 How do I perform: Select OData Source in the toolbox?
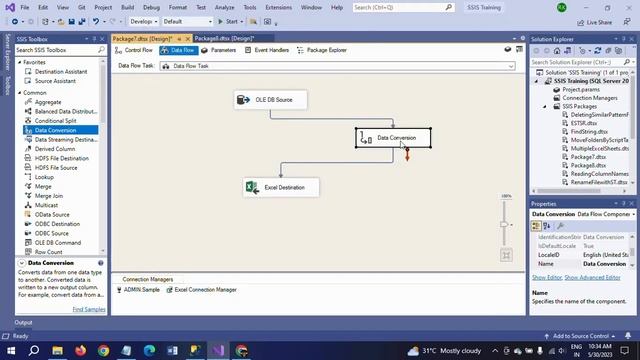tap(52, 215)
